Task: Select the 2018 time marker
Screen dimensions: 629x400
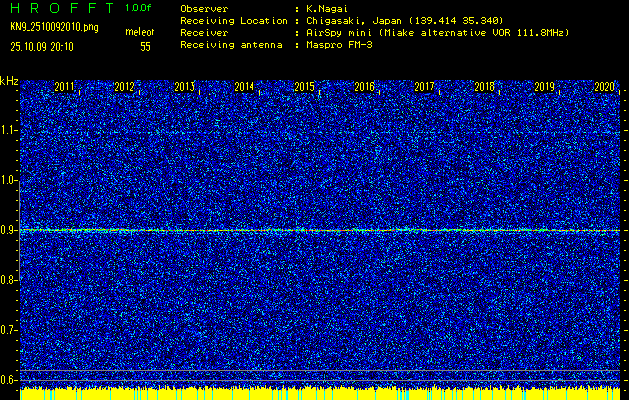Action: [x=485, y=87]
